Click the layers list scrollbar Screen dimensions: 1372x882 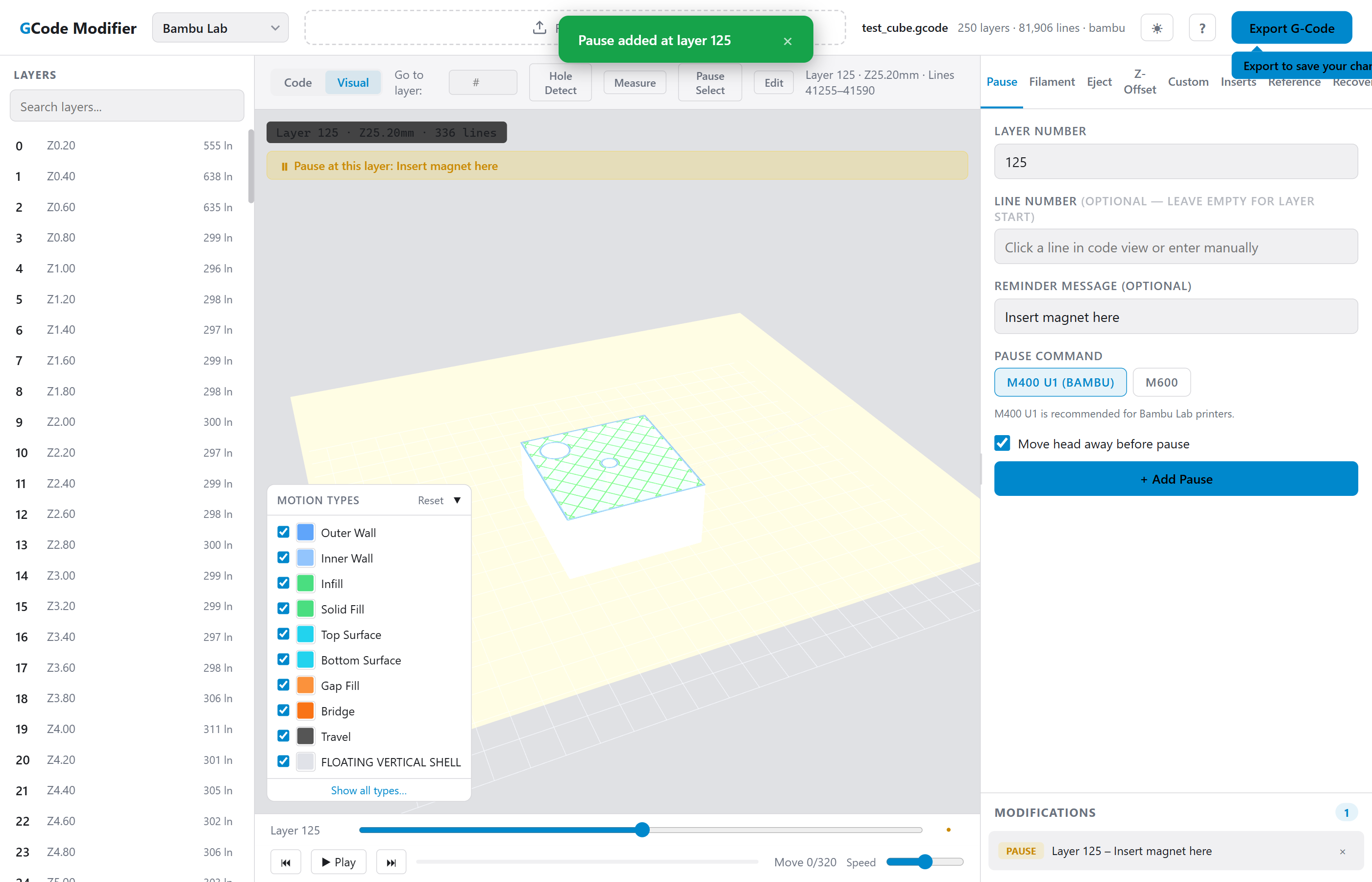[251, 166]
